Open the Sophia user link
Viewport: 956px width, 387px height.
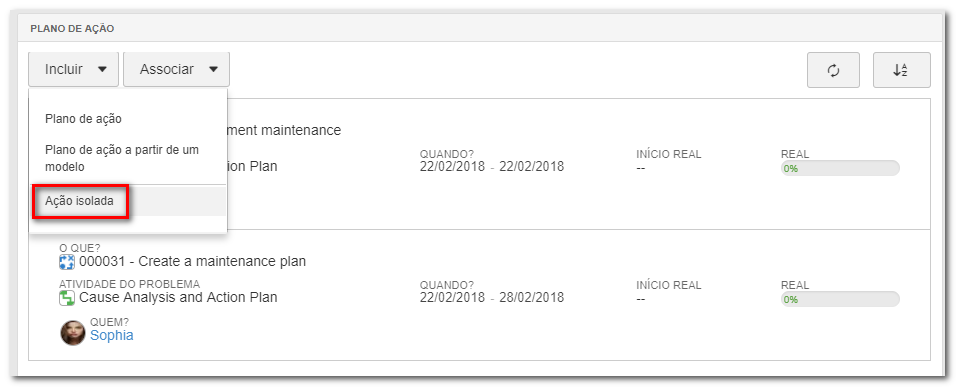(112, 335)
